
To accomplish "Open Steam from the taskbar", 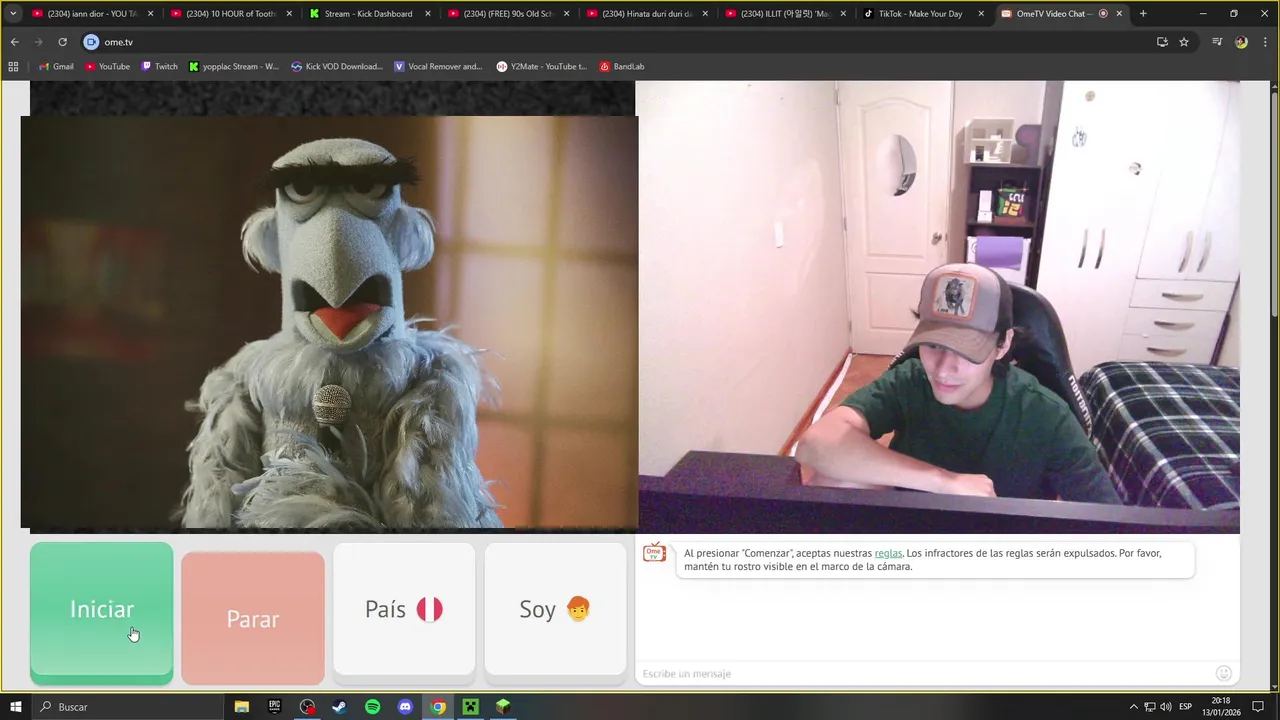I will click(340, 707).
